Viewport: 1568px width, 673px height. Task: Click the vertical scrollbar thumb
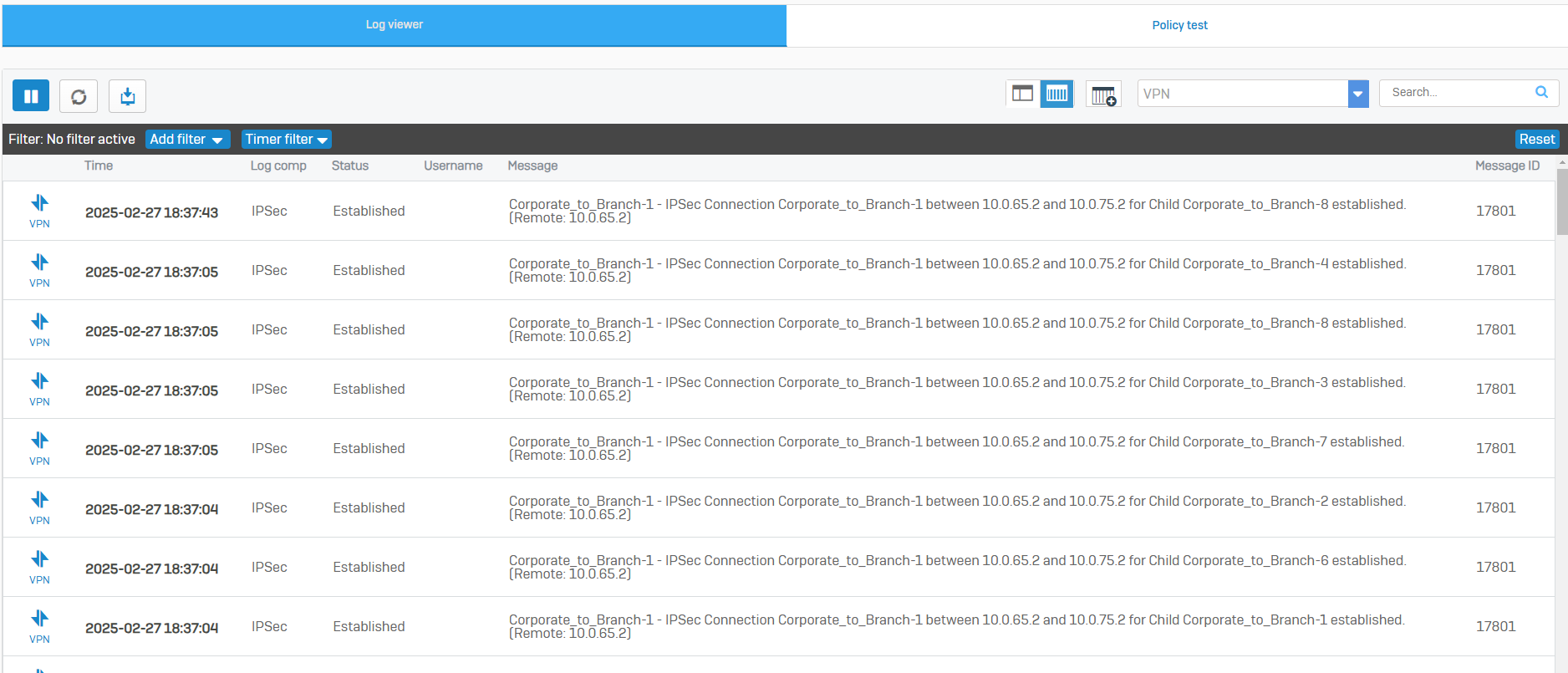(x=1561, y=202)
